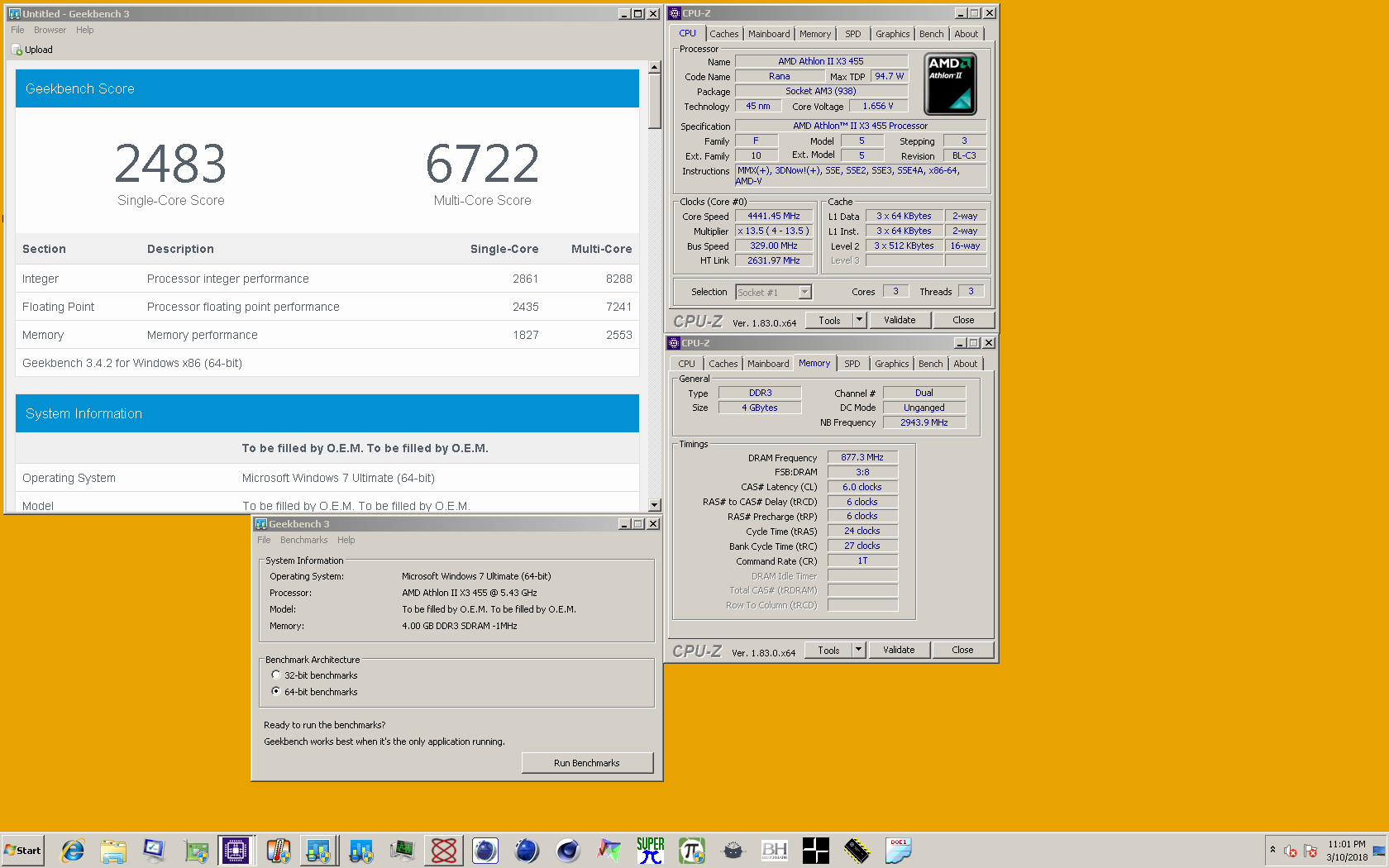The image size is (1389, 868).
Task: Open the BH benchmark taskbar icon
Action: click(x=775, y=850)
